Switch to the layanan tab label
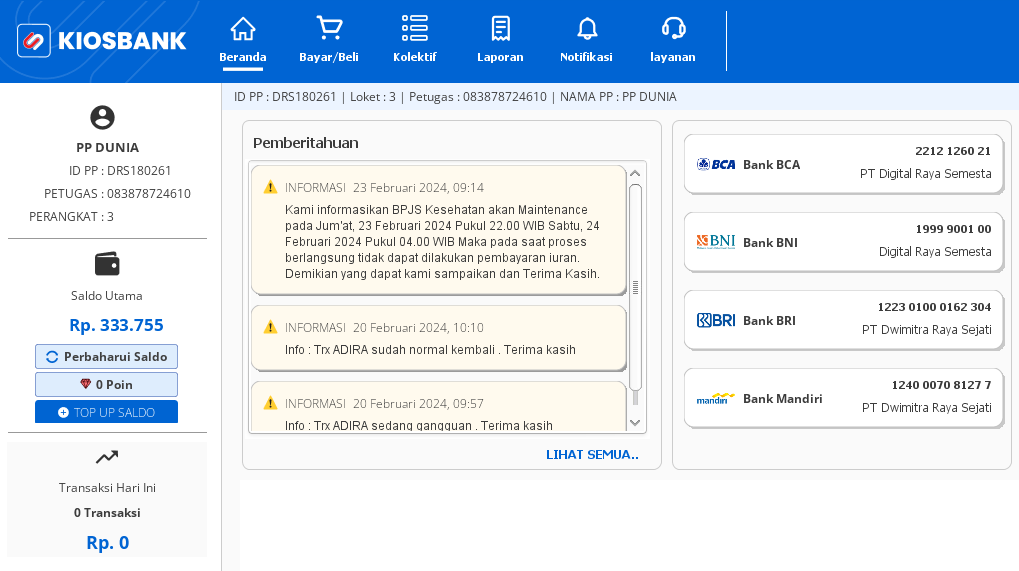This screenshot has height=571, width=1019. 673,57
